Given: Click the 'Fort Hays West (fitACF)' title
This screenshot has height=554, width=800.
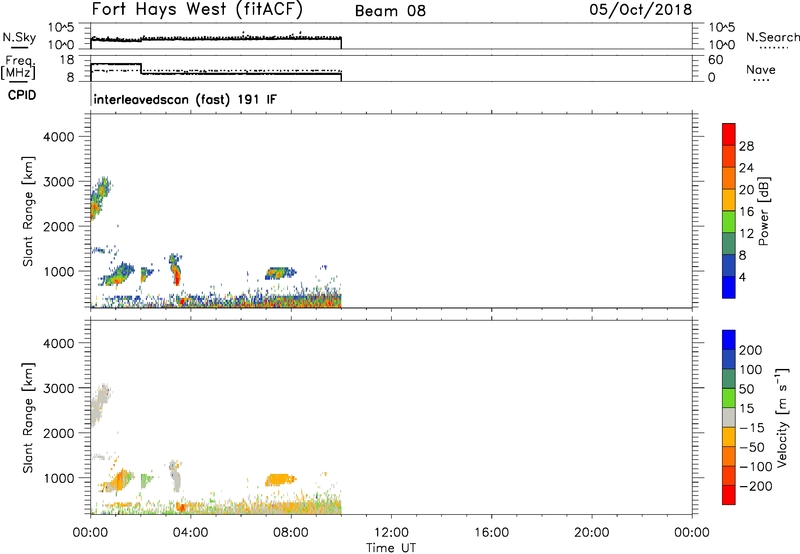Looking at the screenshot, I should click(x=197, y=9).
